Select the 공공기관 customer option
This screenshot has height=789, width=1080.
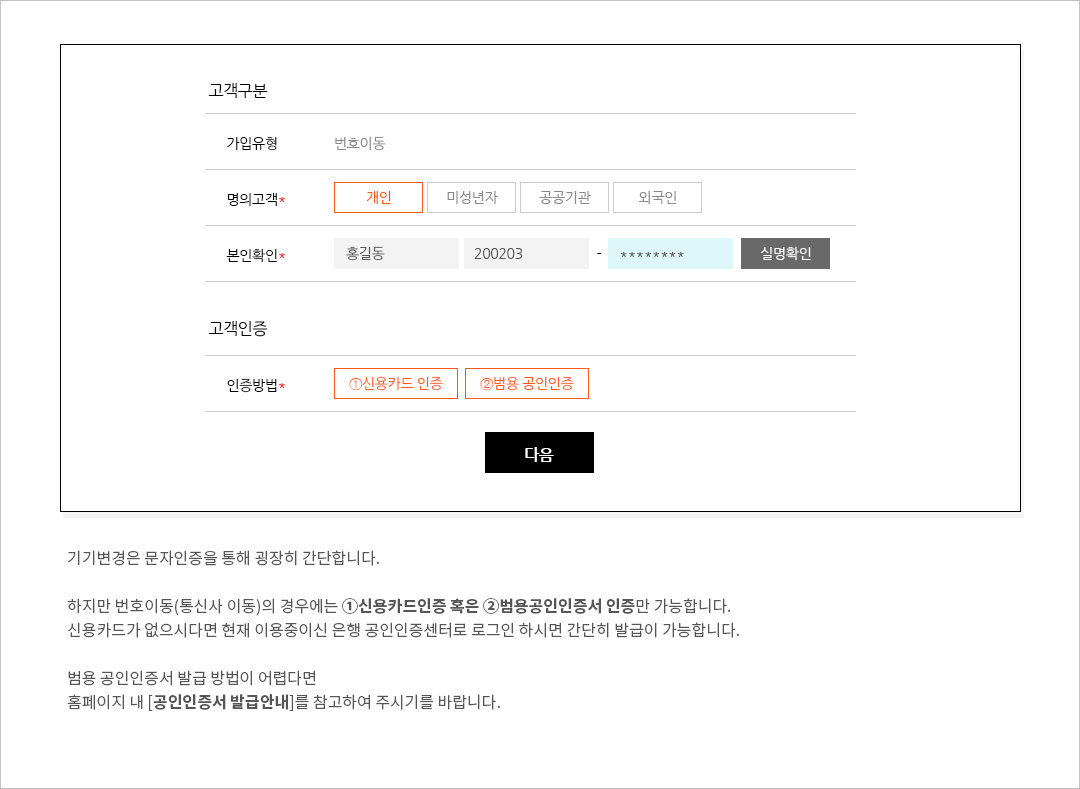(564, 198)
